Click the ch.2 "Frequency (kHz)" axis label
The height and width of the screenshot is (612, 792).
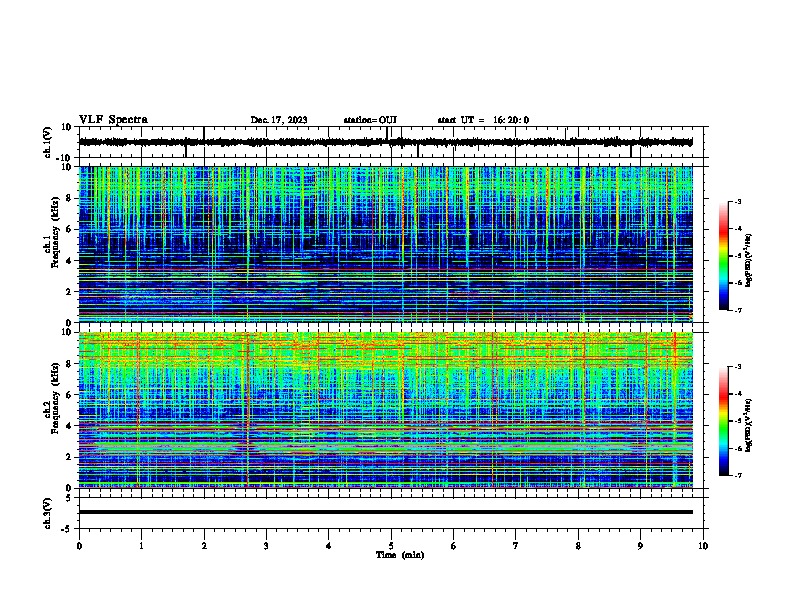point(55,399)
